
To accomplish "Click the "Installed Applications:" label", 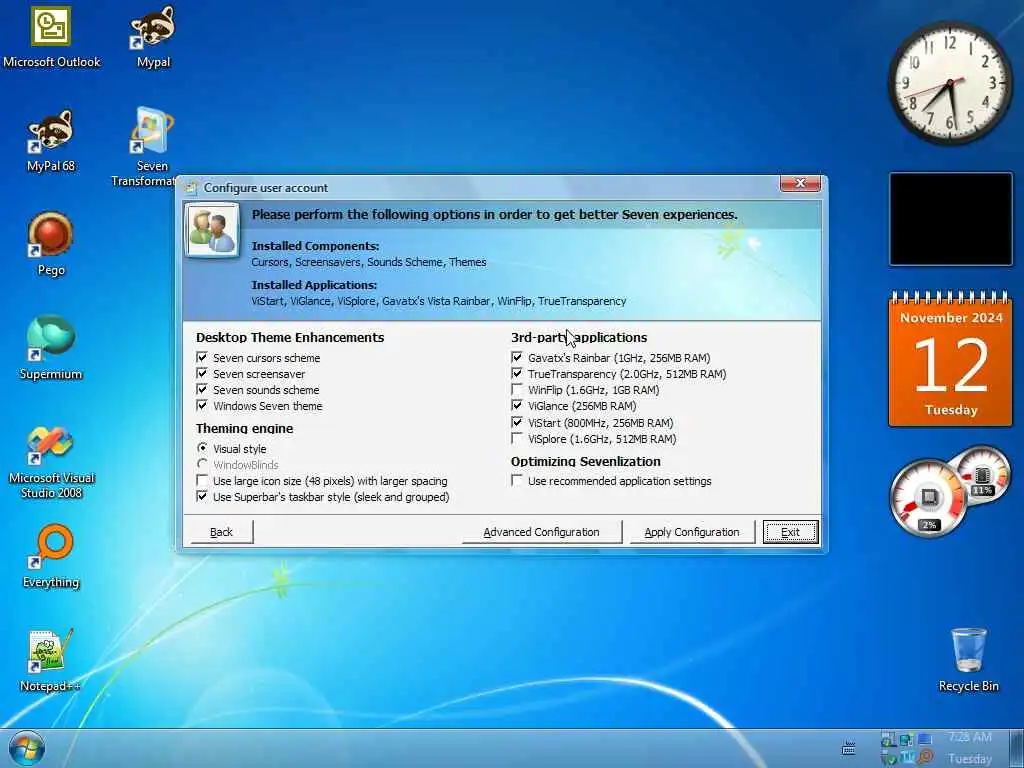I will point(314,285).
